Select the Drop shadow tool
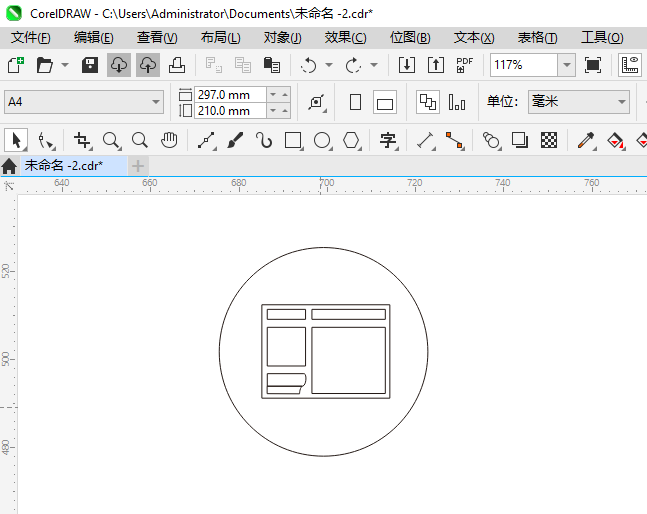 coord(520,141)
